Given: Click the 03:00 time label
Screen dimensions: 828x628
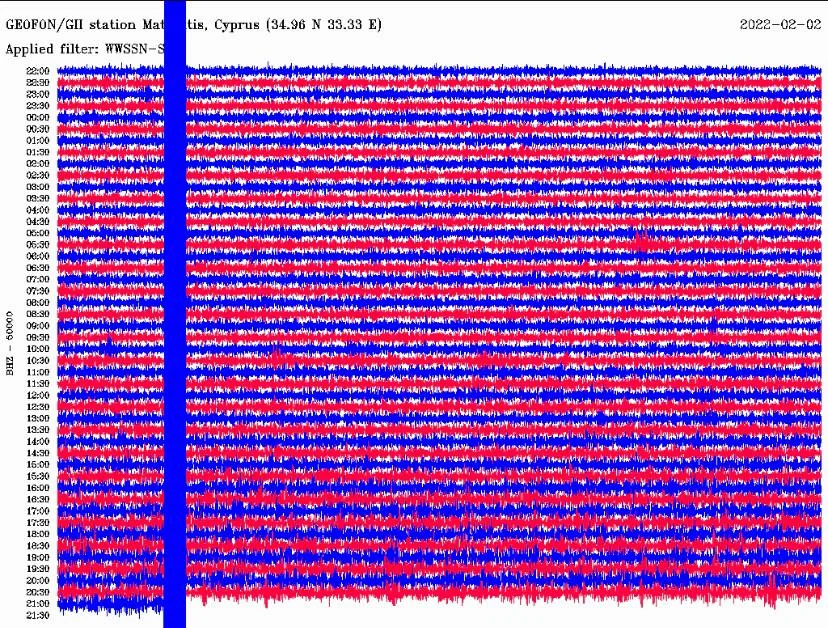Looking at the screenshot, I should [38, 187].
